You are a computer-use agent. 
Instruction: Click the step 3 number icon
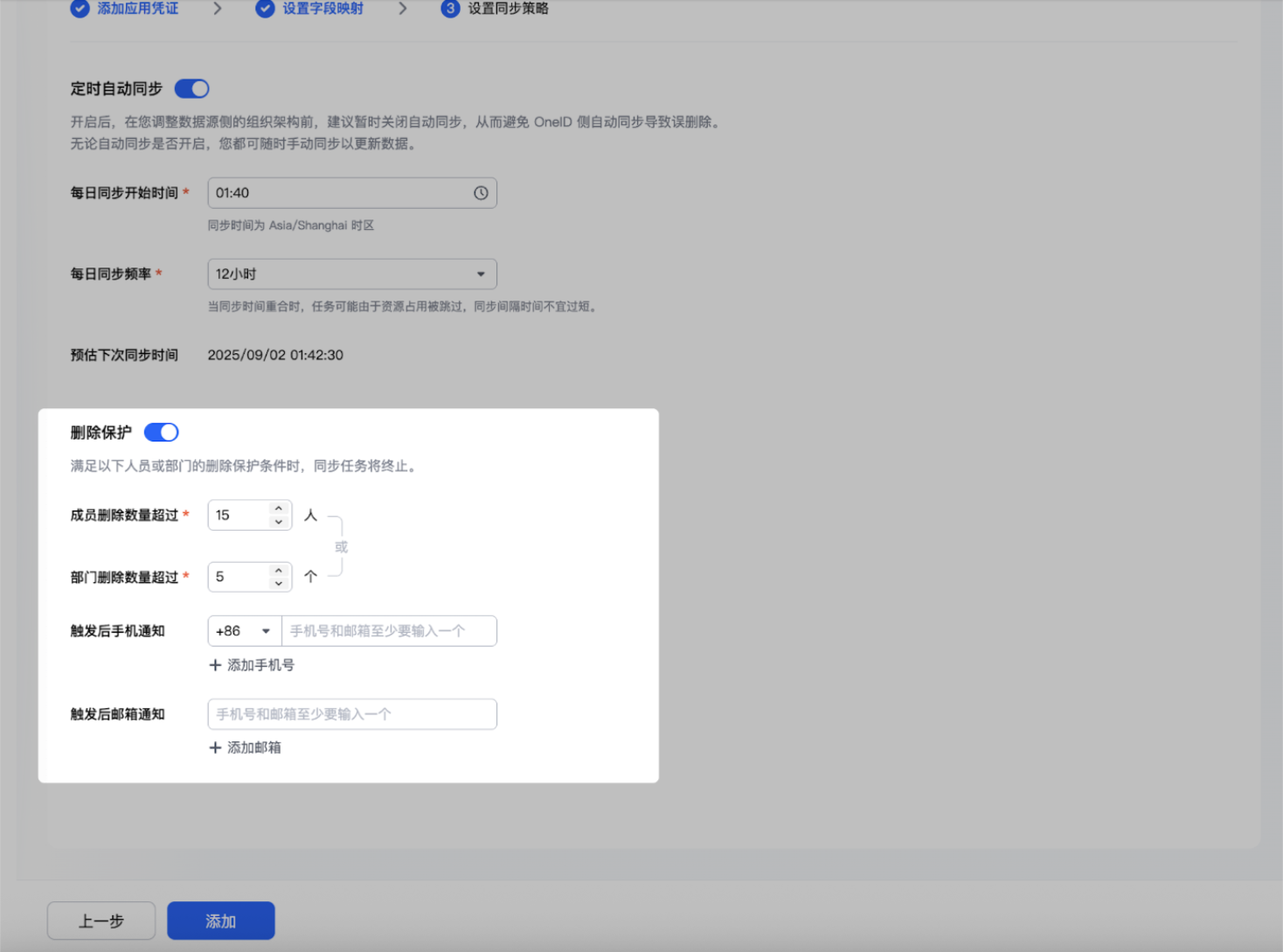[450, 9]
